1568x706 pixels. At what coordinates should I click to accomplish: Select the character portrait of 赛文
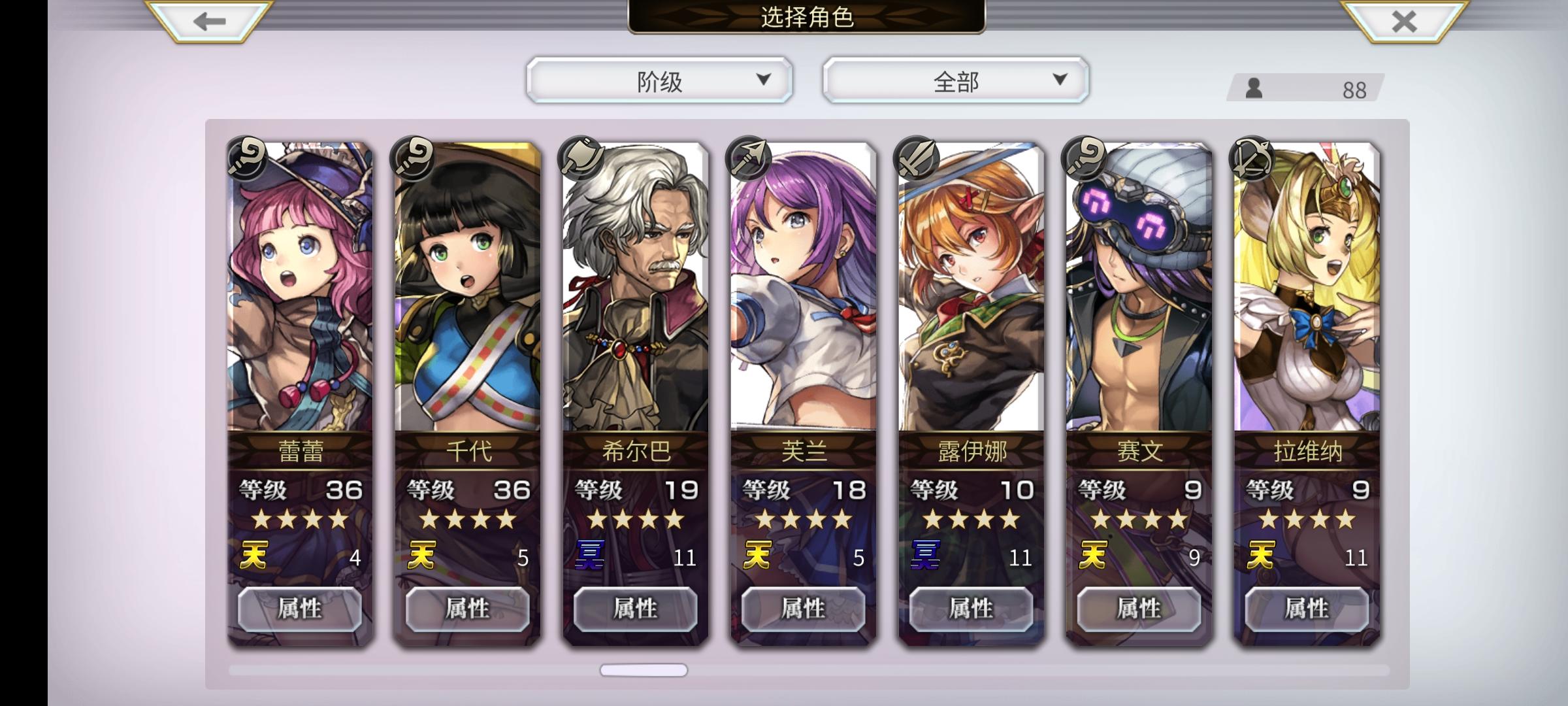pyautogui.click(x=1139, y=288)
